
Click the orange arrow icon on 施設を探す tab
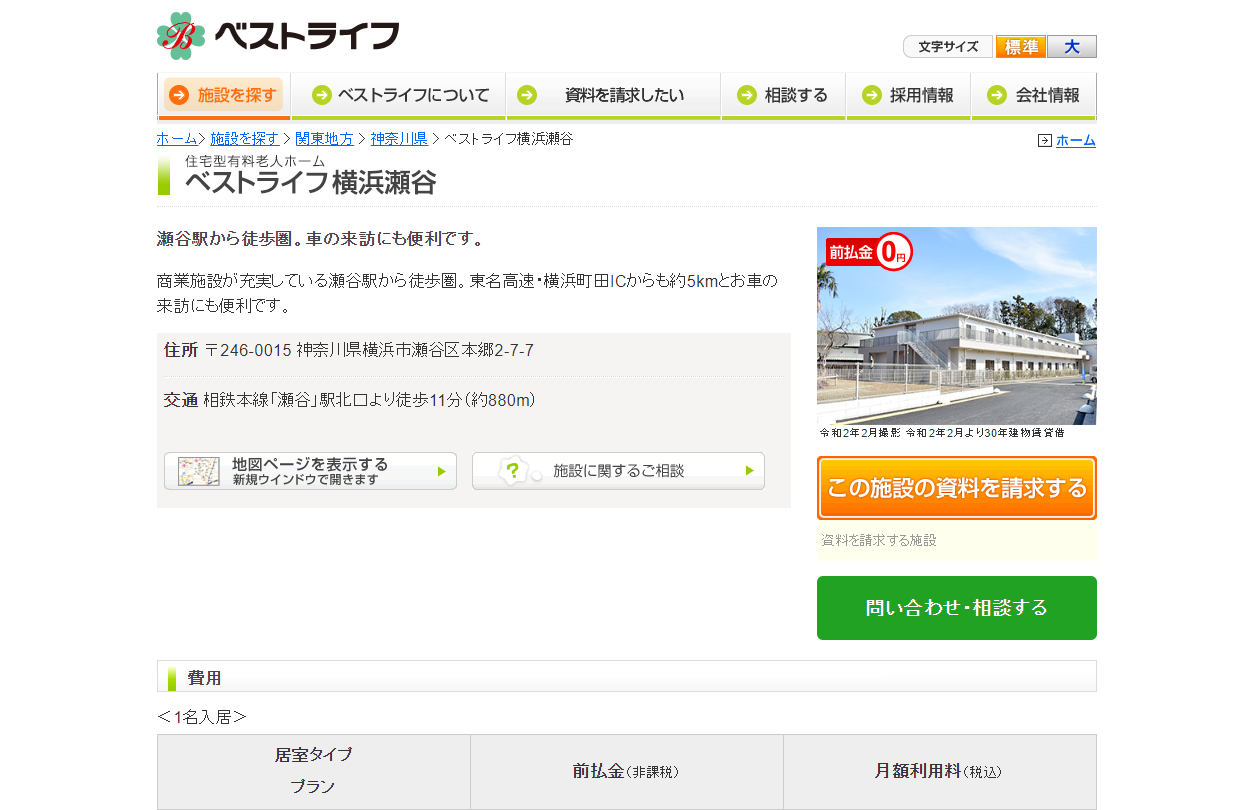[179, 95]
